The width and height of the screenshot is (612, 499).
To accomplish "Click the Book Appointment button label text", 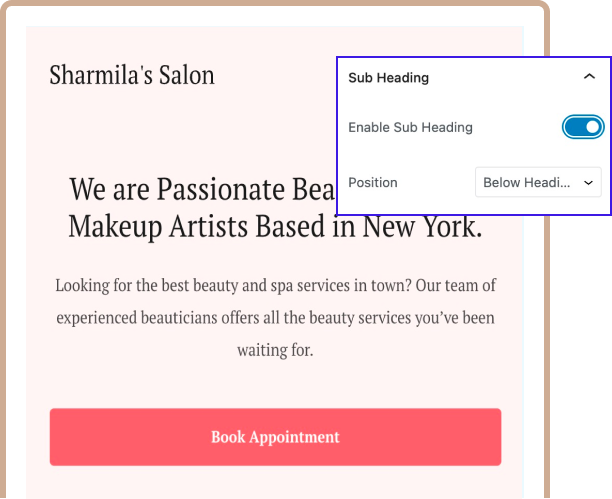I will coord(275,437).
